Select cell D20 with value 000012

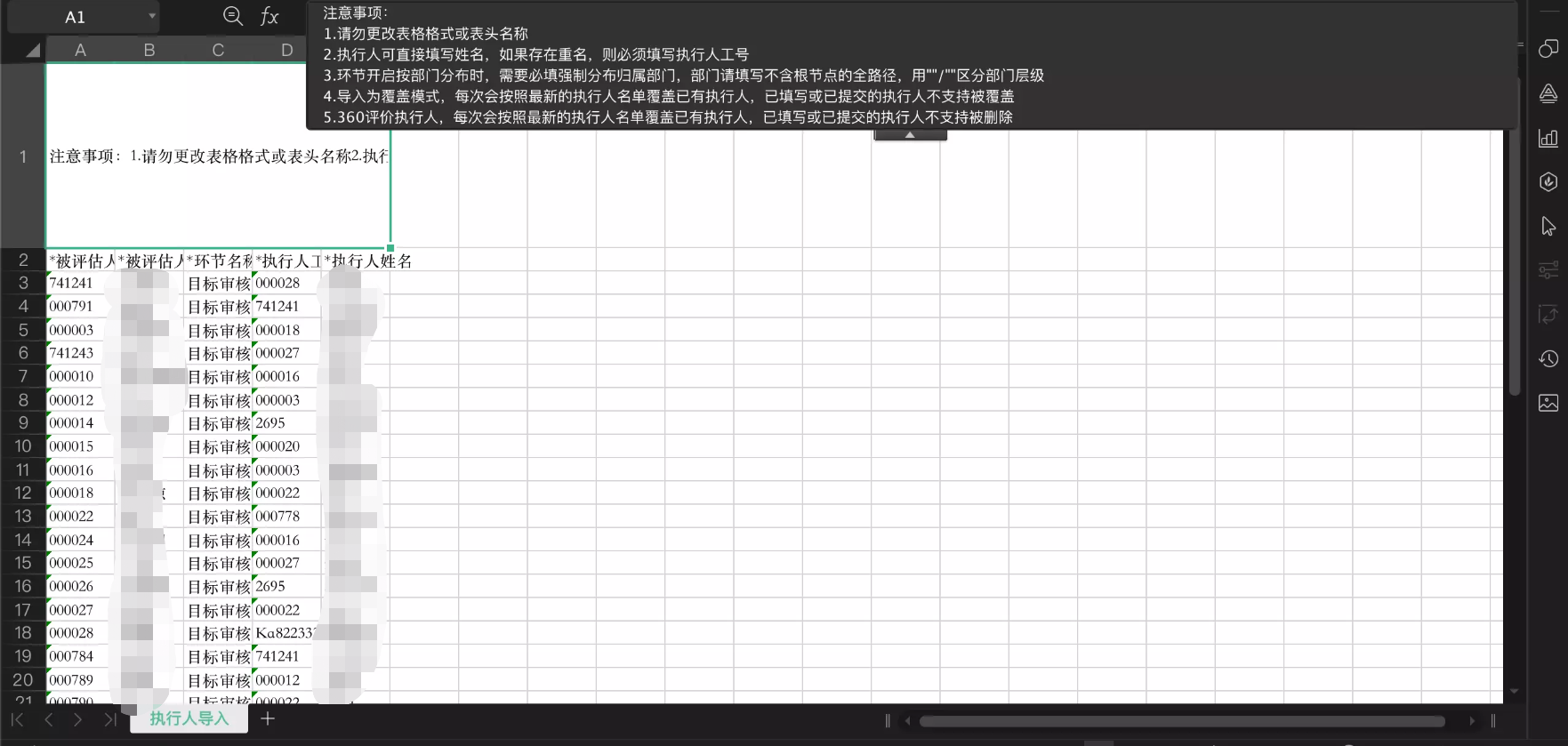coord(287,680)
